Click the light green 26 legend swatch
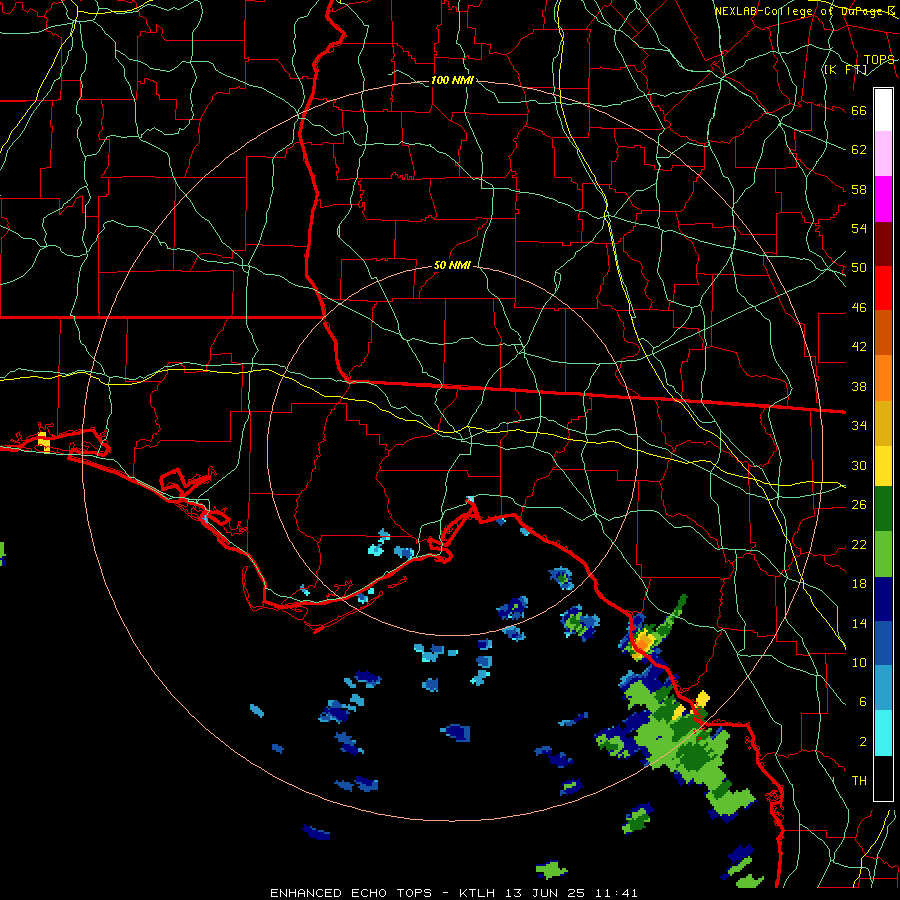The width and height of the screenshot is (900, 900). (x=883, y=554)
